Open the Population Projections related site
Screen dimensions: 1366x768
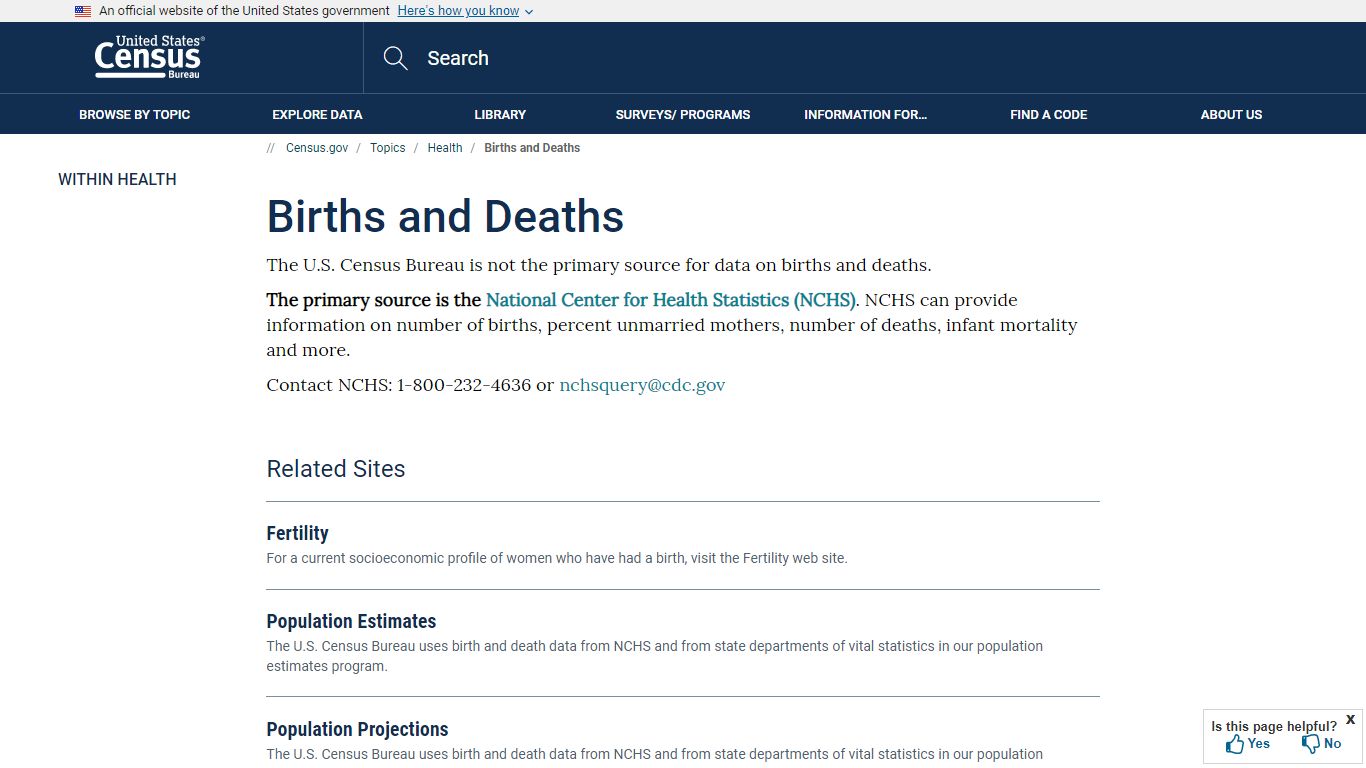357,729
